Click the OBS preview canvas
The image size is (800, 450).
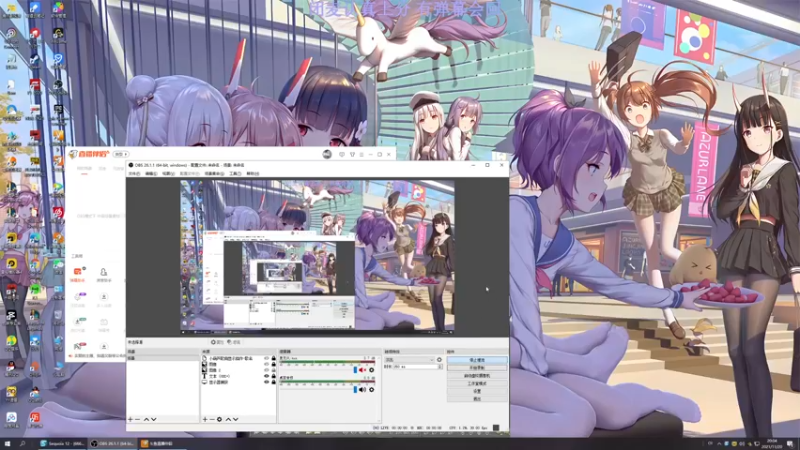[317, 257]
